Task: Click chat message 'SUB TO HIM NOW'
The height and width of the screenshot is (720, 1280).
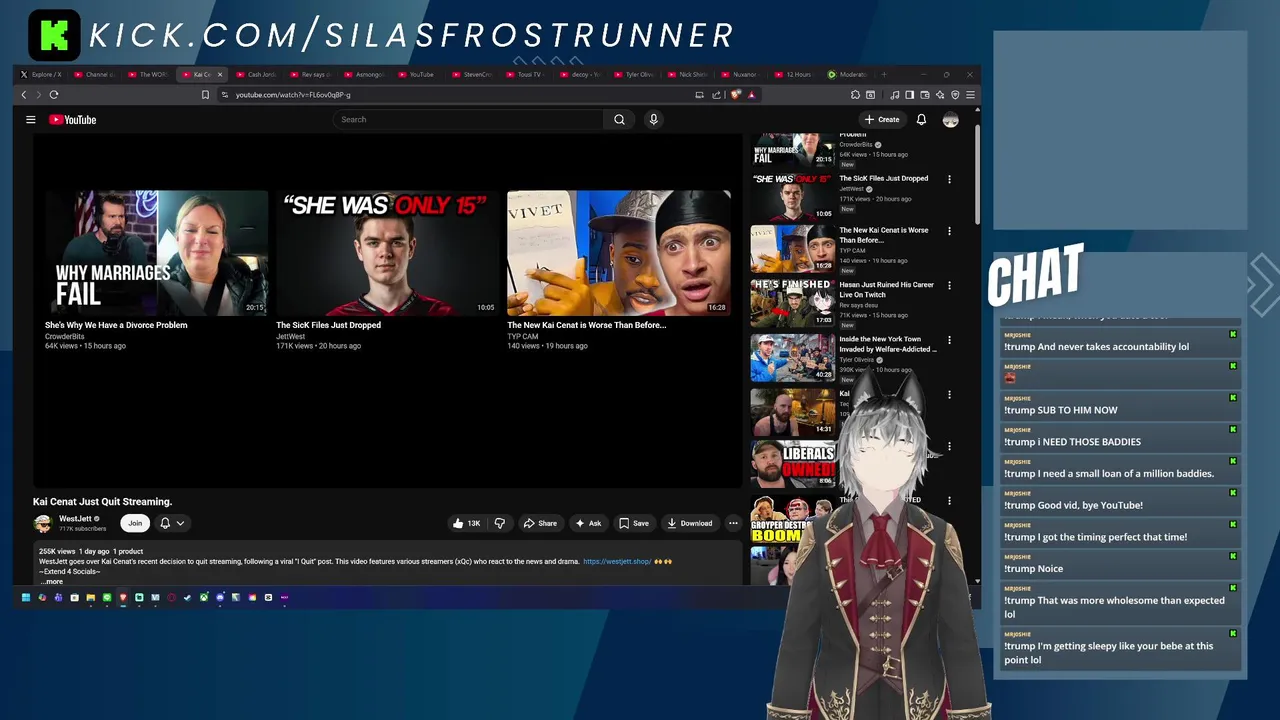Action: click(x=1061, y=410)
